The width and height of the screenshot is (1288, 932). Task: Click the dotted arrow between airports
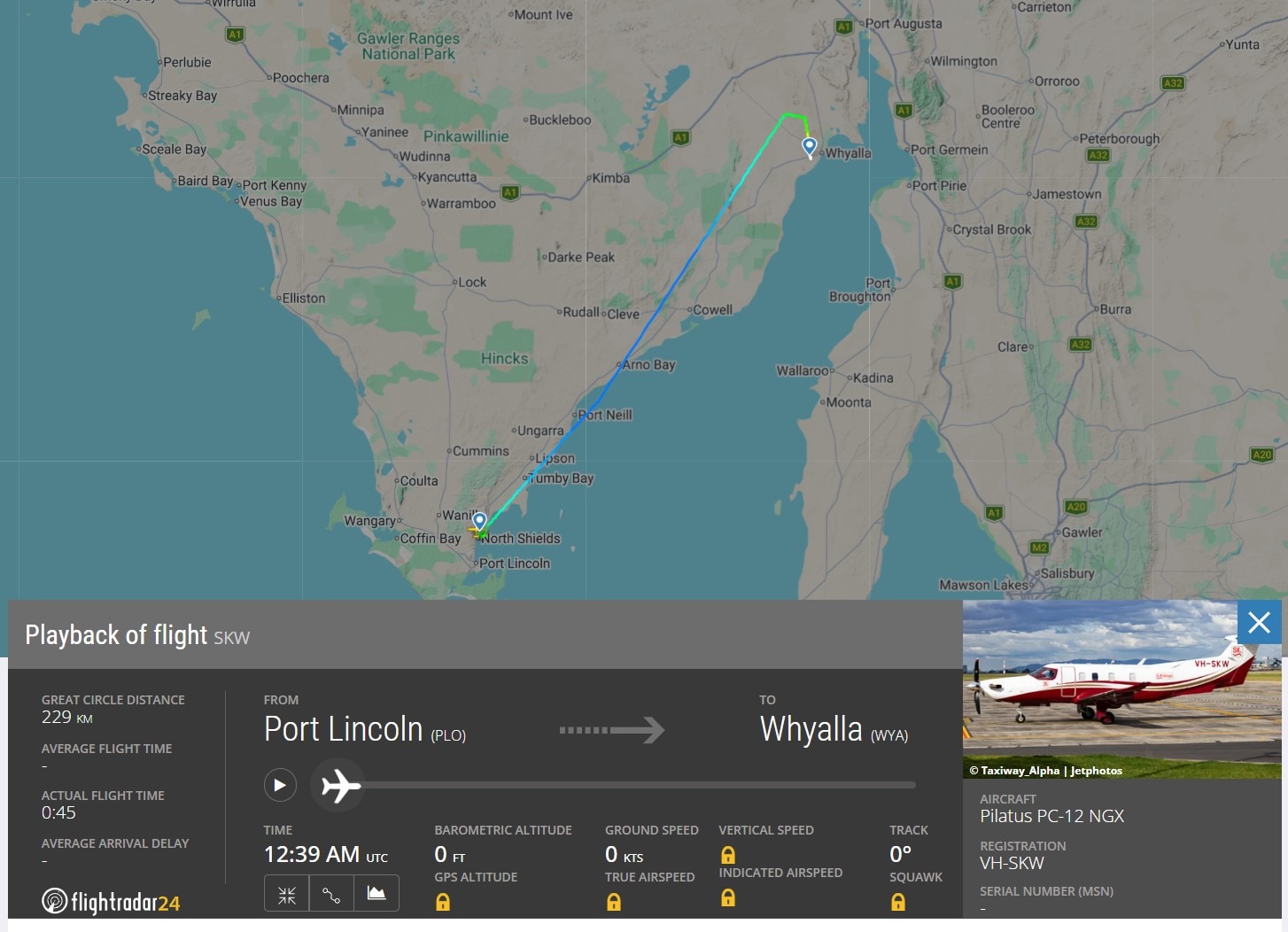pos(611,730)
